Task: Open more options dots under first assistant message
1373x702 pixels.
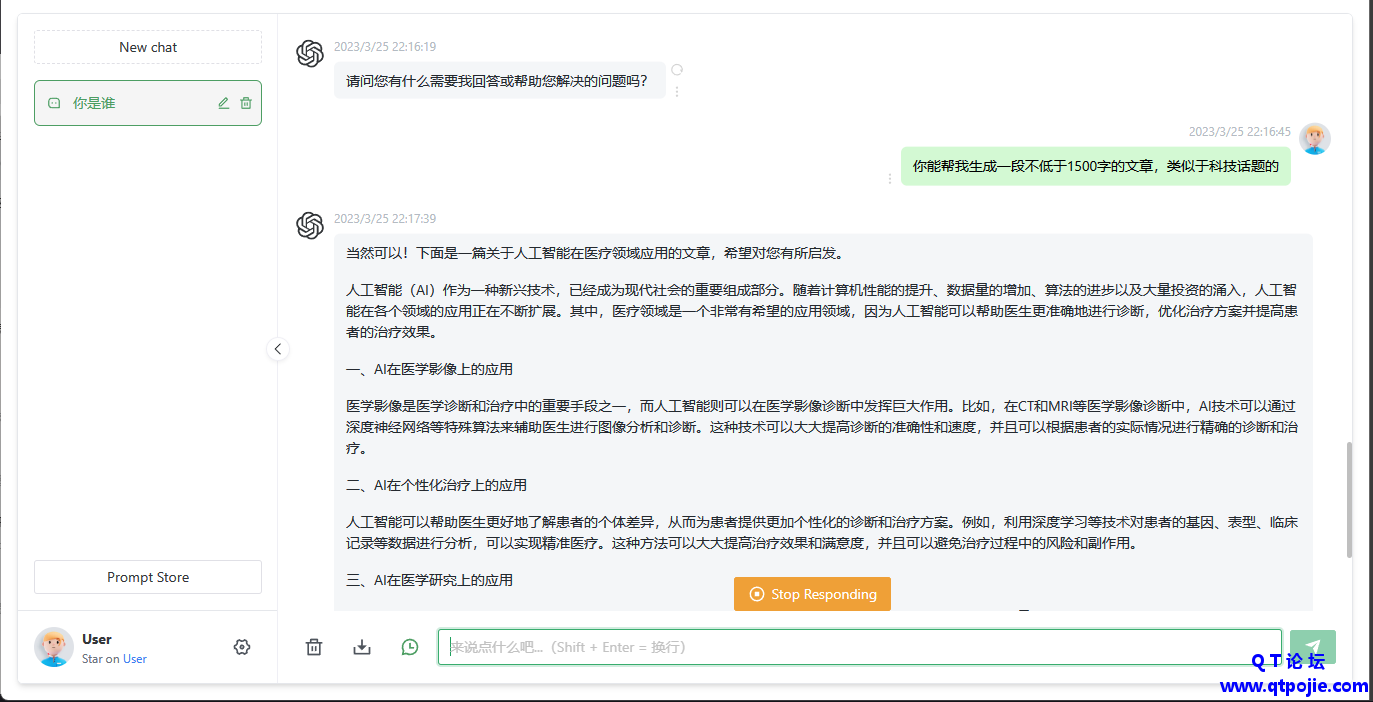Action: [677, 91]
